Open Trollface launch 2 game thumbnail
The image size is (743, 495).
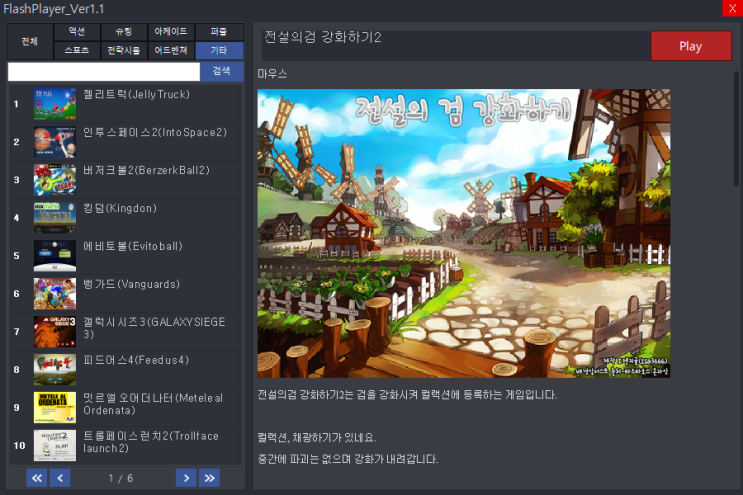click(x=55, y=445)
